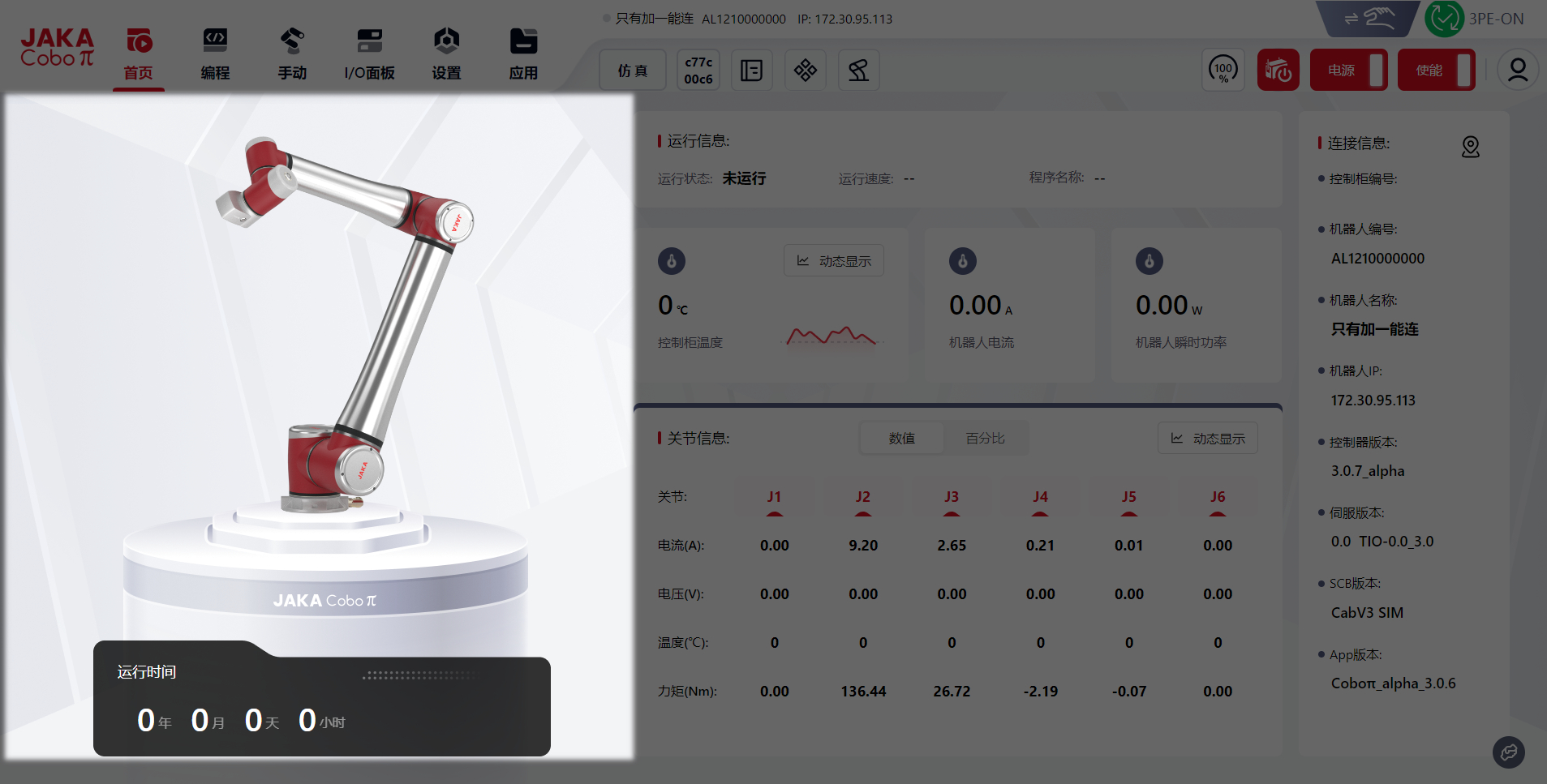Open the 设置 settings page
Viewport: 1547px width, 784px height.
coord(446,54)
